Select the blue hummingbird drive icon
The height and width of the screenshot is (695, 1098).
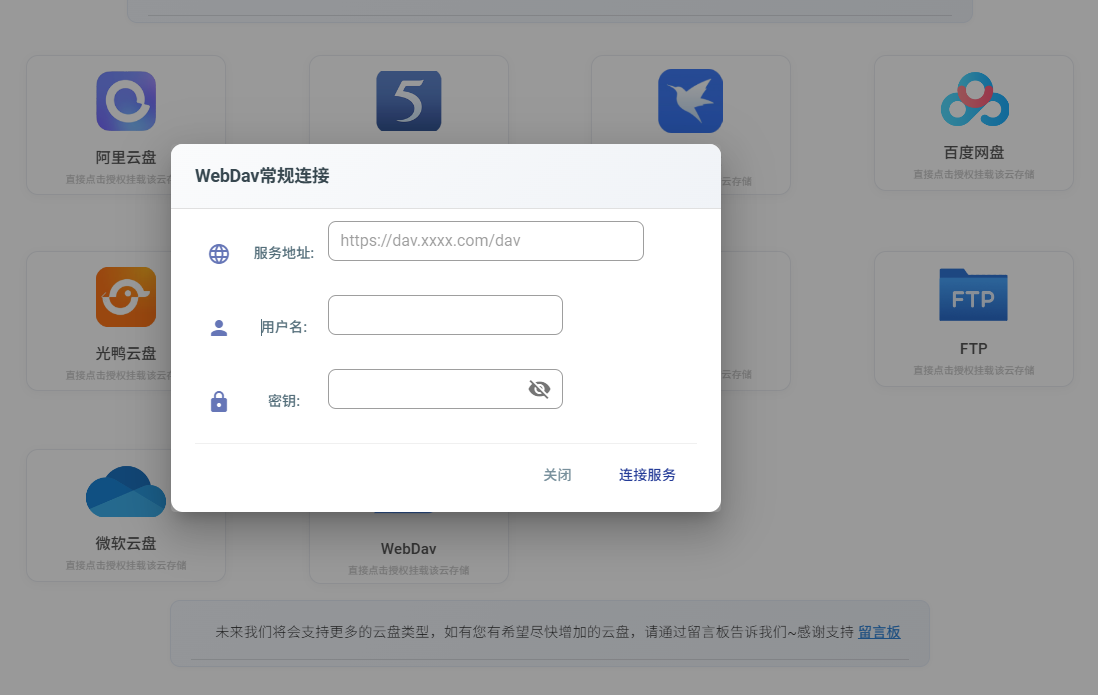point(690,101)
